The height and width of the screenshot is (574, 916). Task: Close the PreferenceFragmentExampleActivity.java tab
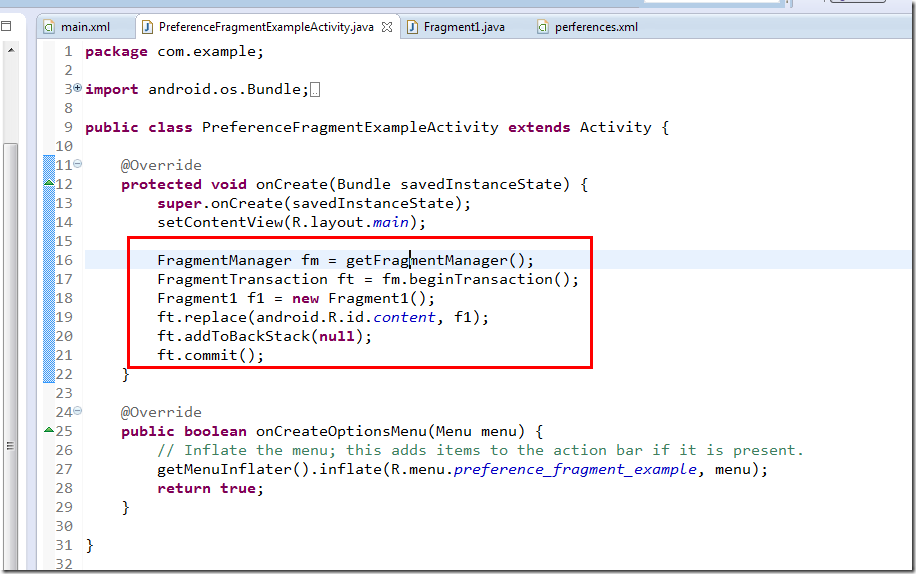point(387,27)
